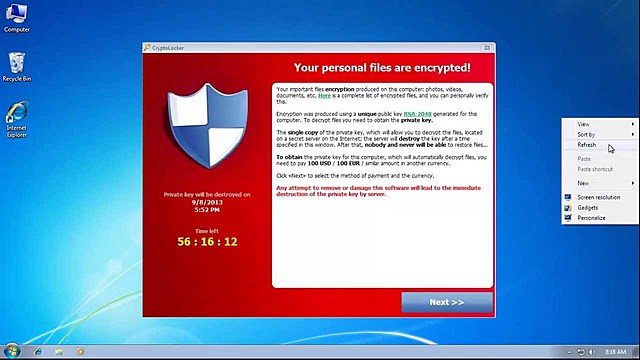Open the Windows Start orb

coord(11,351)
